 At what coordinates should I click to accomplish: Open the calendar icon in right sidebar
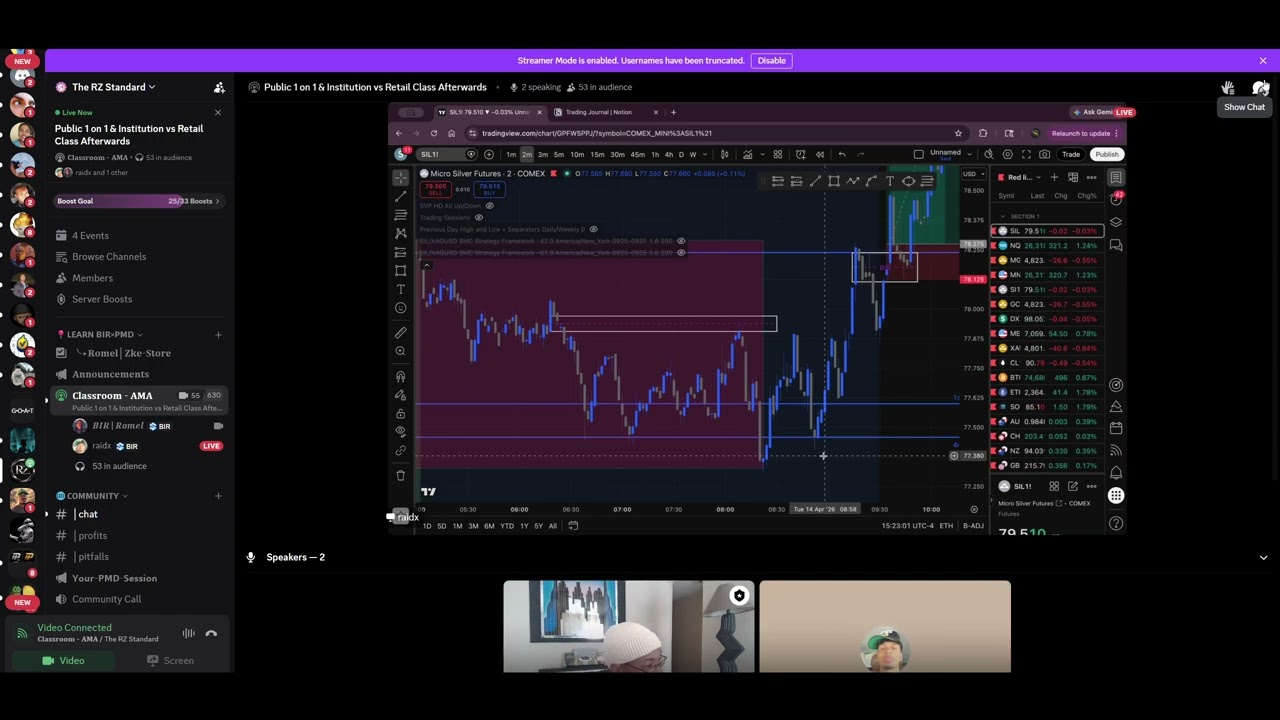(1116, 428)
